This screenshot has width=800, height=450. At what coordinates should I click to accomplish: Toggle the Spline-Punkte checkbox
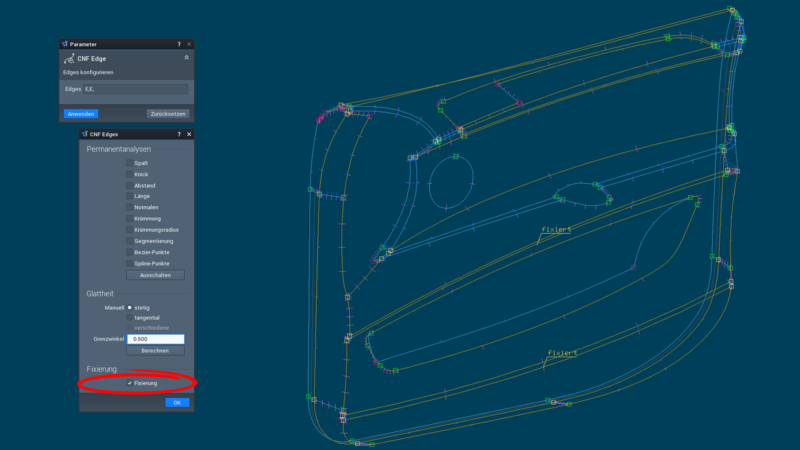tap(129, 263)
